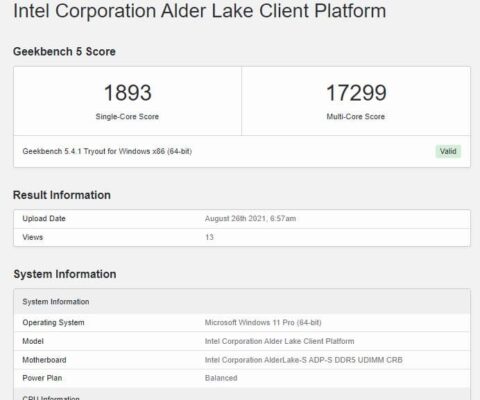
Task: Click the green Valid badge
Action: tap(448, 151)
